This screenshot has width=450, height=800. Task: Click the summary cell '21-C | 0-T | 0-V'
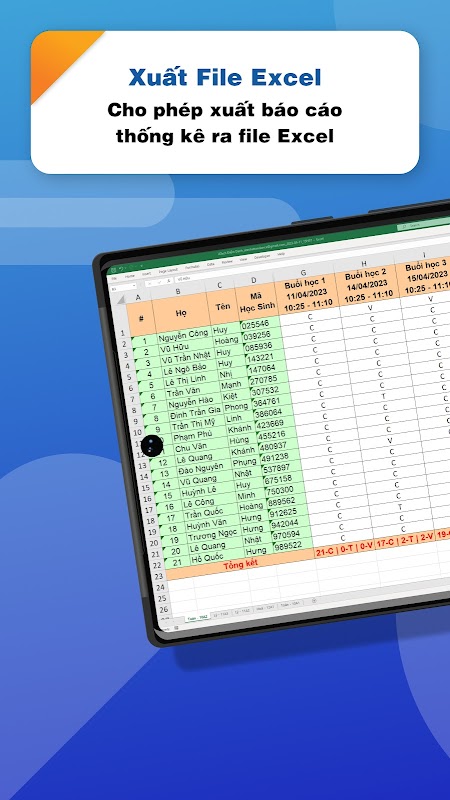coord(344,548)
